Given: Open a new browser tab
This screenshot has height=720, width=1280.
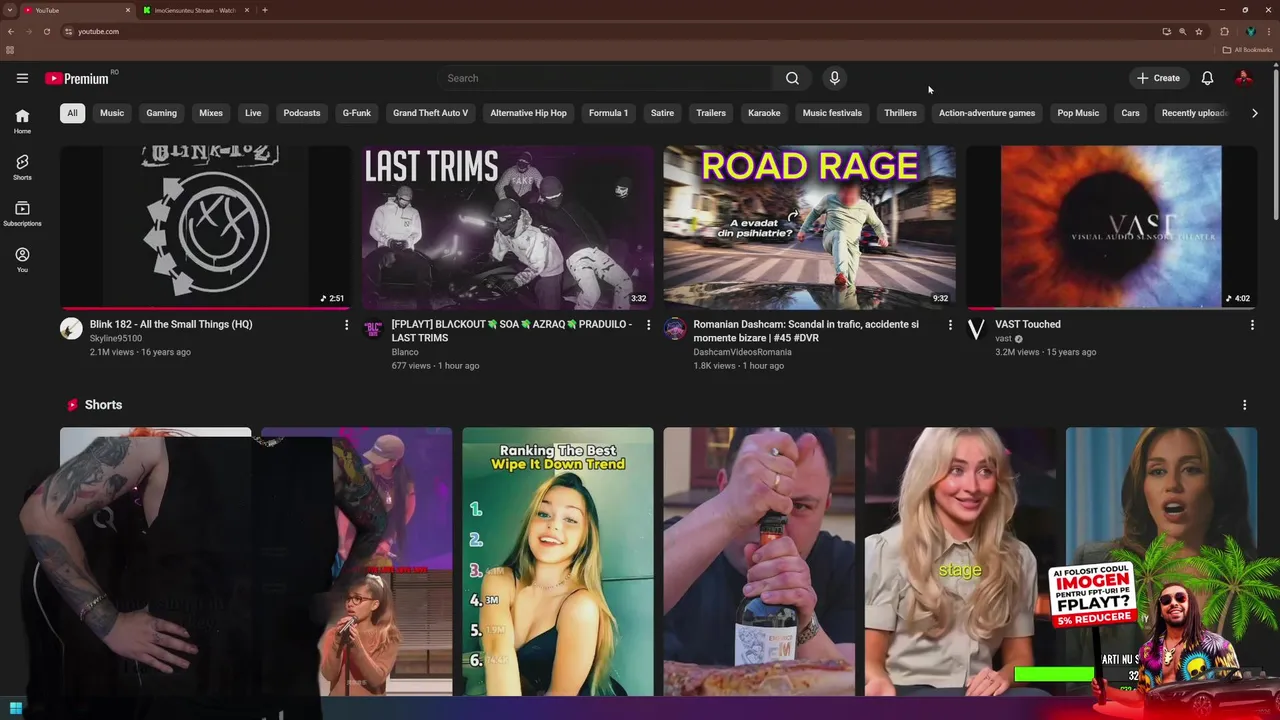Looking at the screenshot, I should [x=265, y=10].
